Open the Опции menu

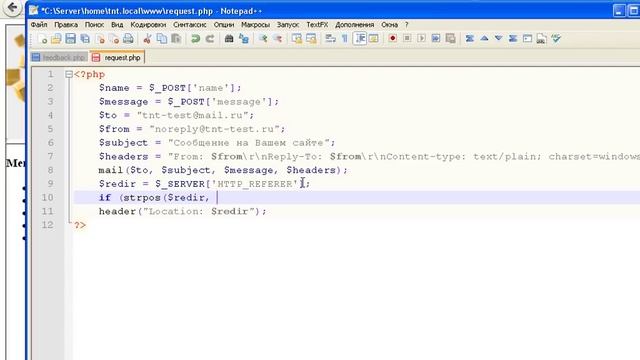pyautogui.click(x=224, y=25)
